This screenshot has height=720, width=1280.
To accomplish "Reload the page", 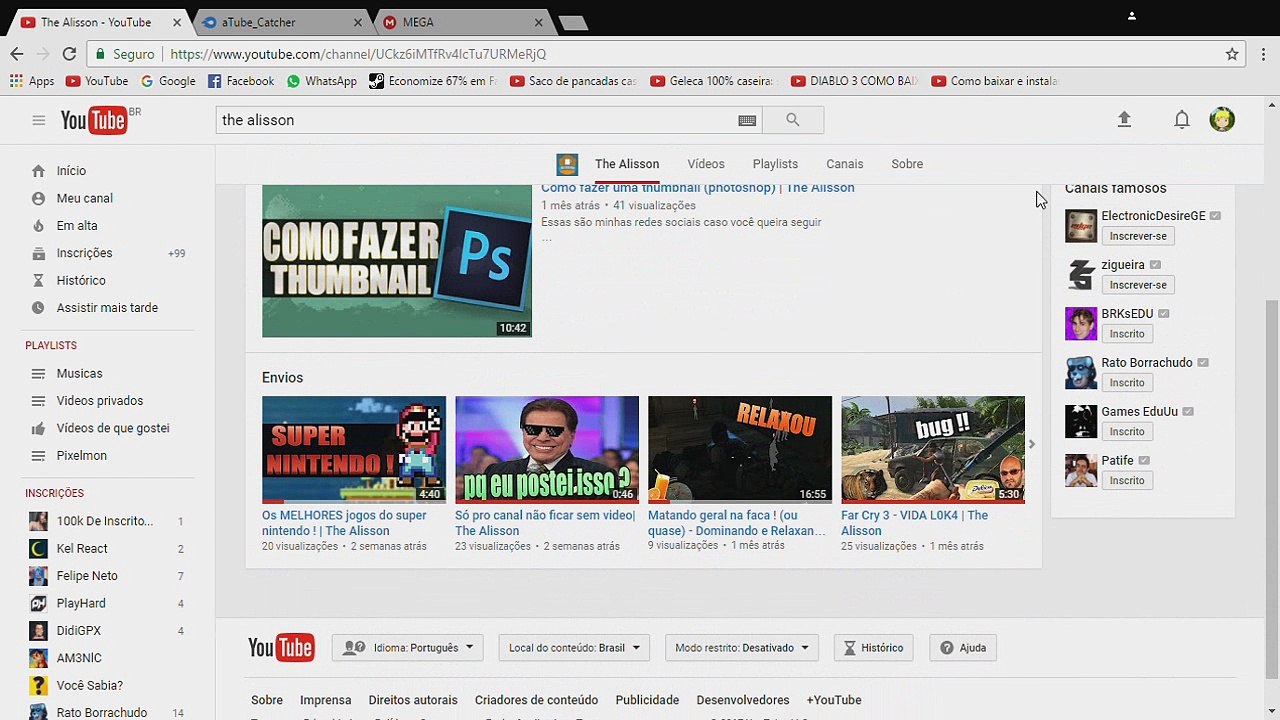I will pos(69,54).
